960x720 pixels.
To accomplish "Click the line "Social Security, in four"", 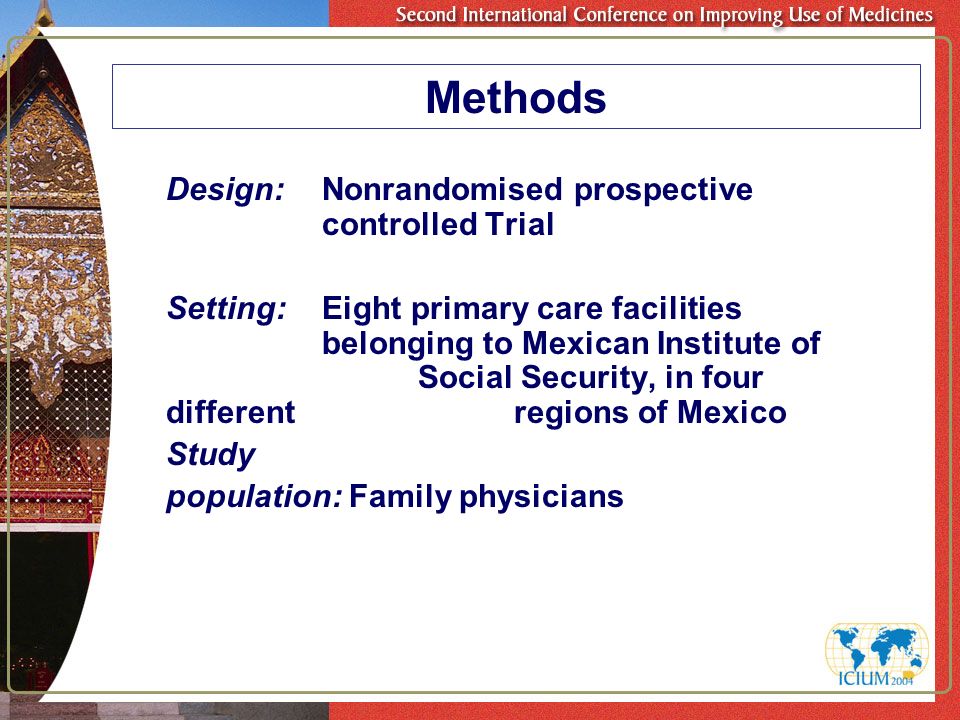I will coord(590,378).
